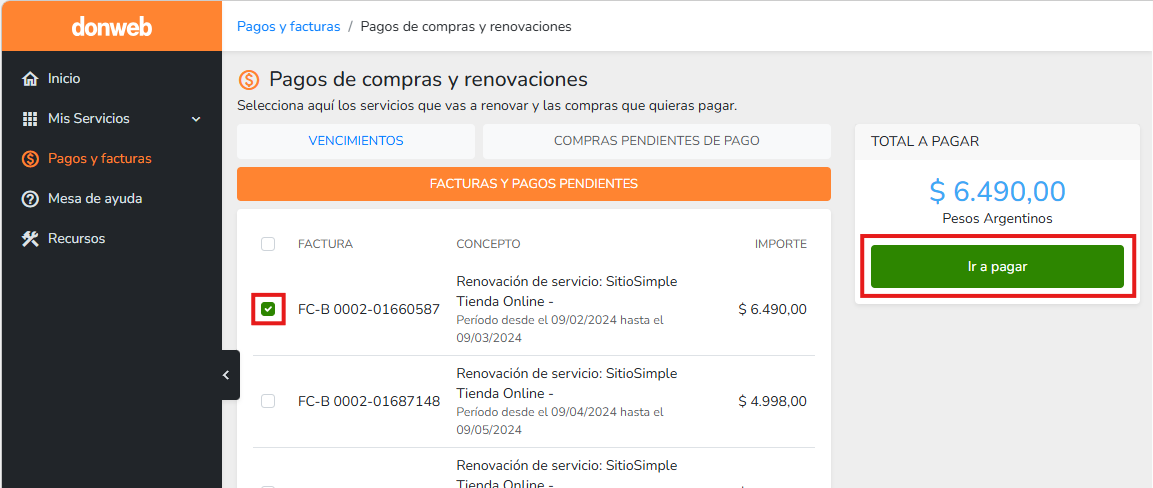
Task: Click the orange dollar icon beside page title
Action: [248, 80]
